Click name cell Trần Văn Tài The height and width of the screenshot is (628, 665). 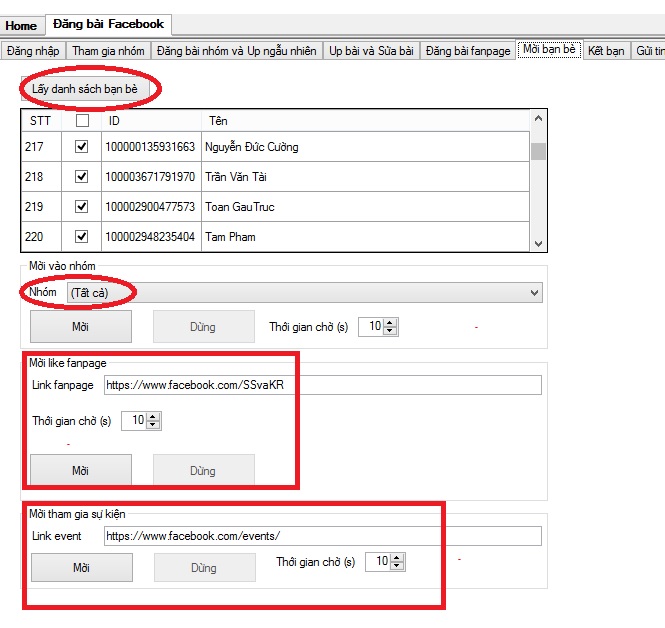365,176
